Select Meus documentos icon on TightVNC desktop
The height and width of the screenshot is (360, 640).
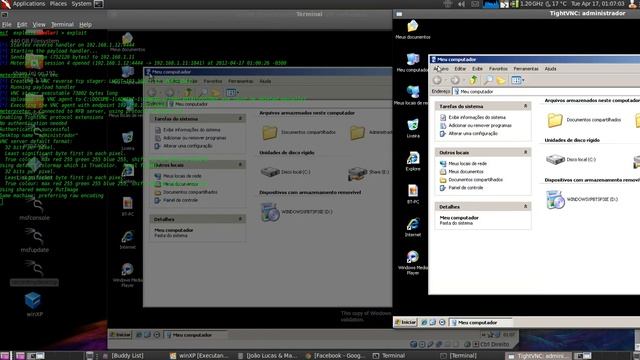click(x=413, y=30)
